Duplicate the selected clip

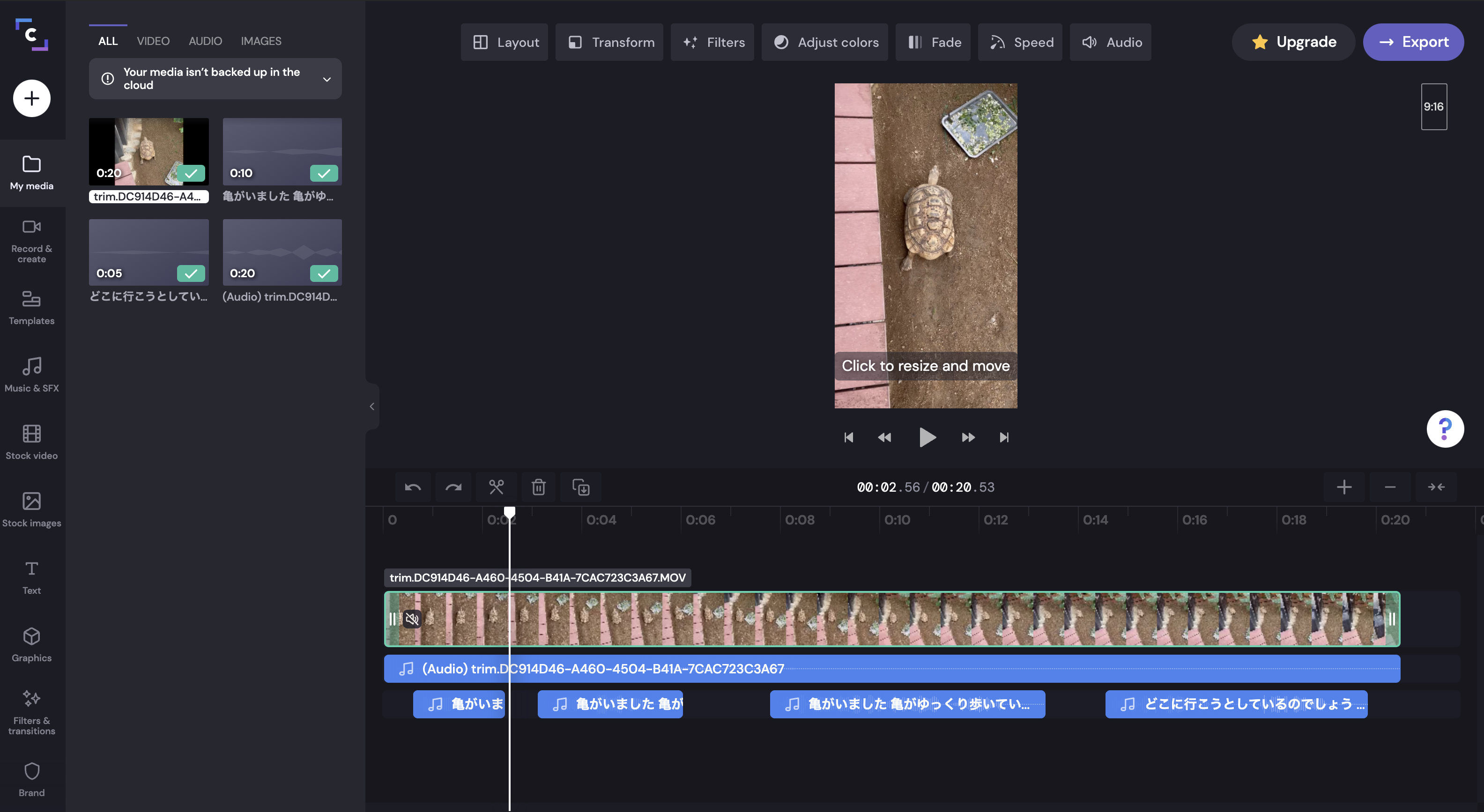[x=581, y=487]
